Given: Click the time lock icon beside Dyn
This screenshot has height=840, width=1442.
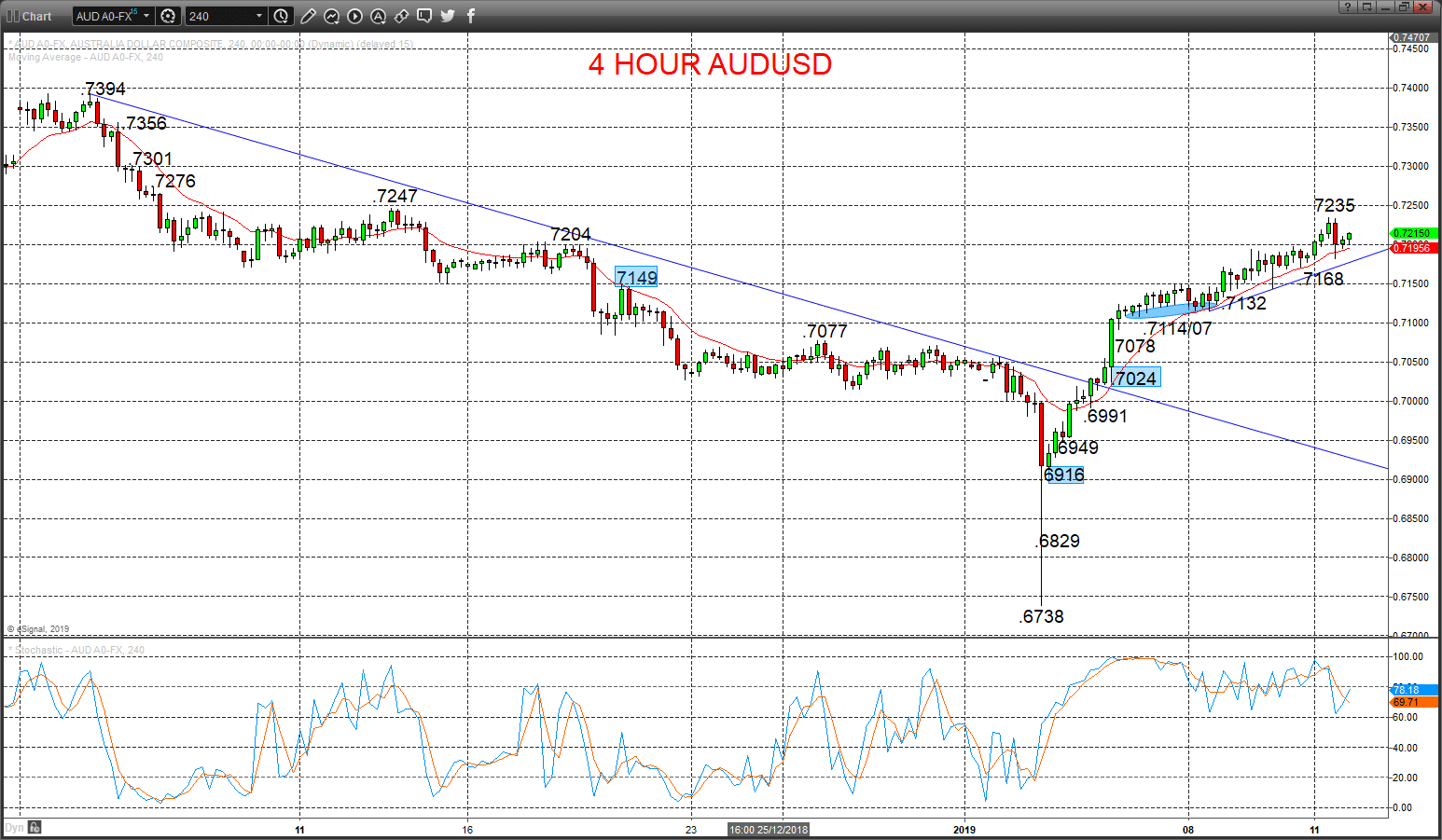Looking at the screenshot, I should pyautogui.click(x=35, y=827).
